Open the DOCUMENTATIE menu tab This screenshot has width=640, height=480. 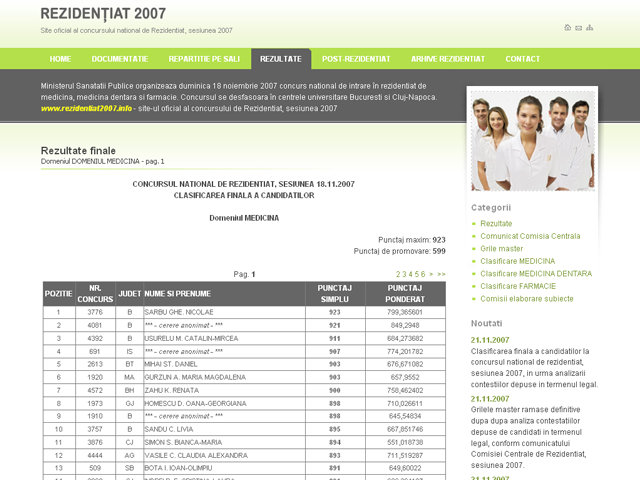120,59
